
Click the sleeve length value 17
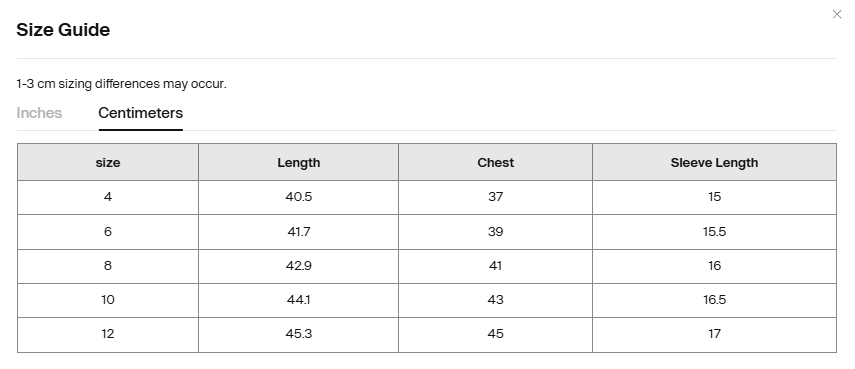click(x=714, y=334)
